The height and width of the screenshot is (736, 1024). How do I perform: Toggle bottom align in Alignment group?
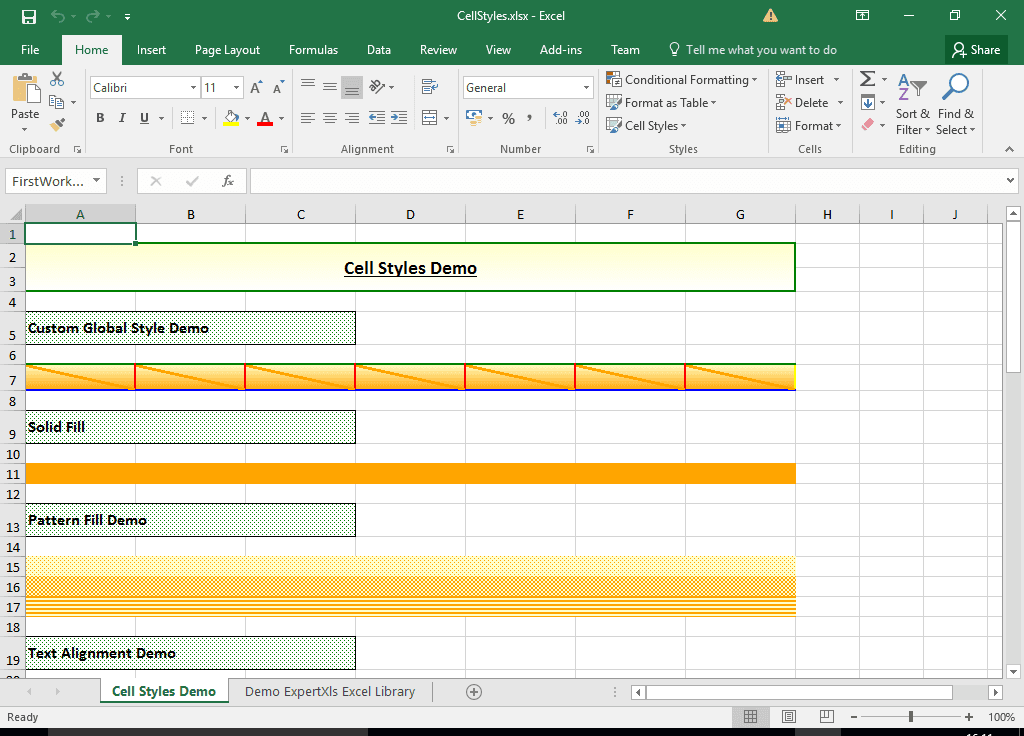click(352, 87)
